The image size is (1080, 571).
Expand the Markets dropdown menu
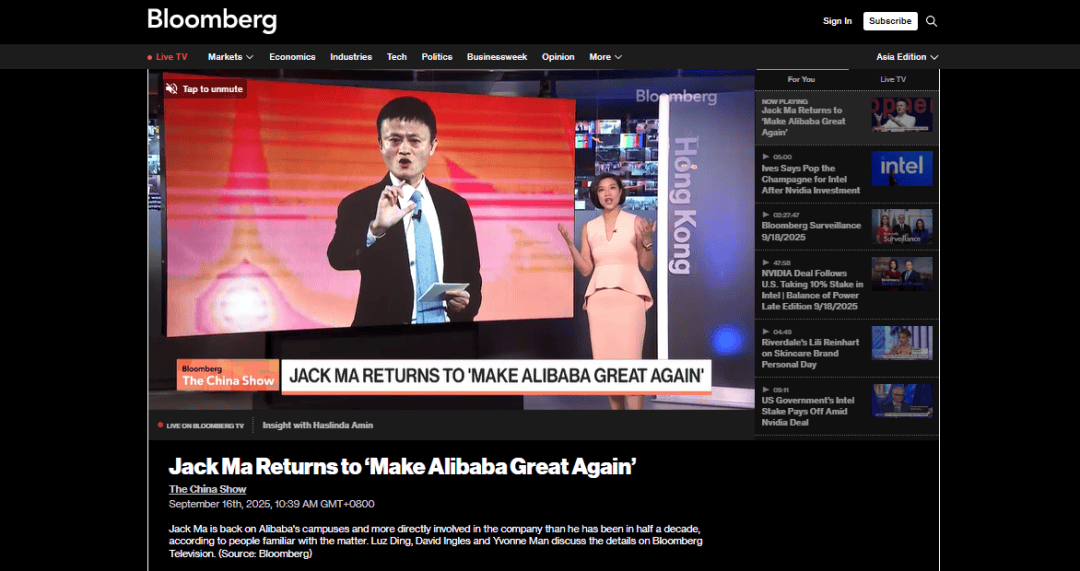[230, 57]
